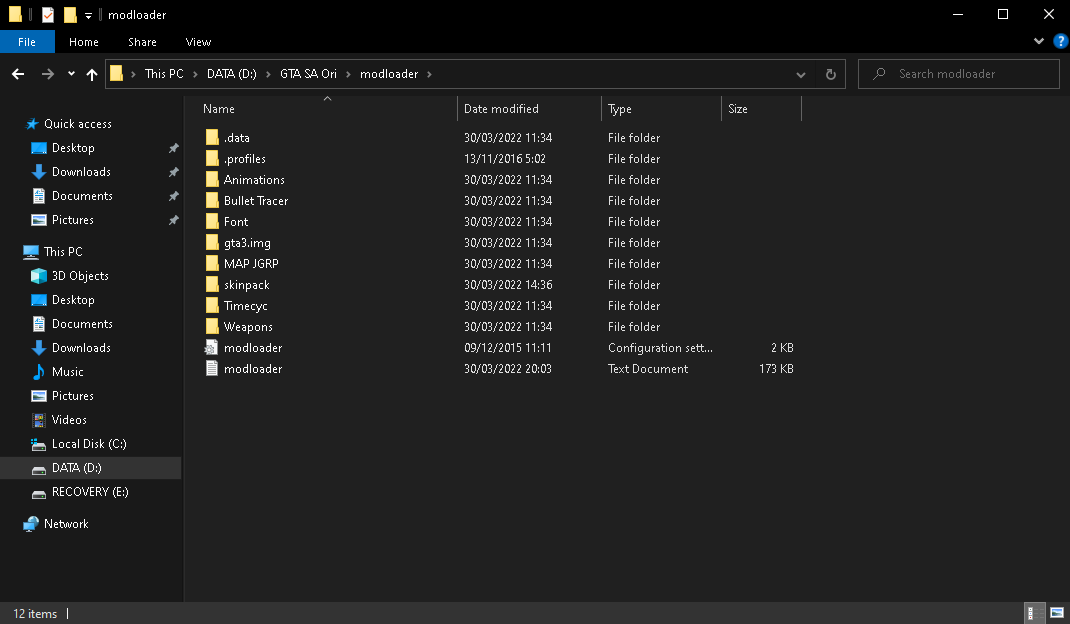Click Properties quick access toolbar icon
The image size is (1070, 624).
coord(48,14)
